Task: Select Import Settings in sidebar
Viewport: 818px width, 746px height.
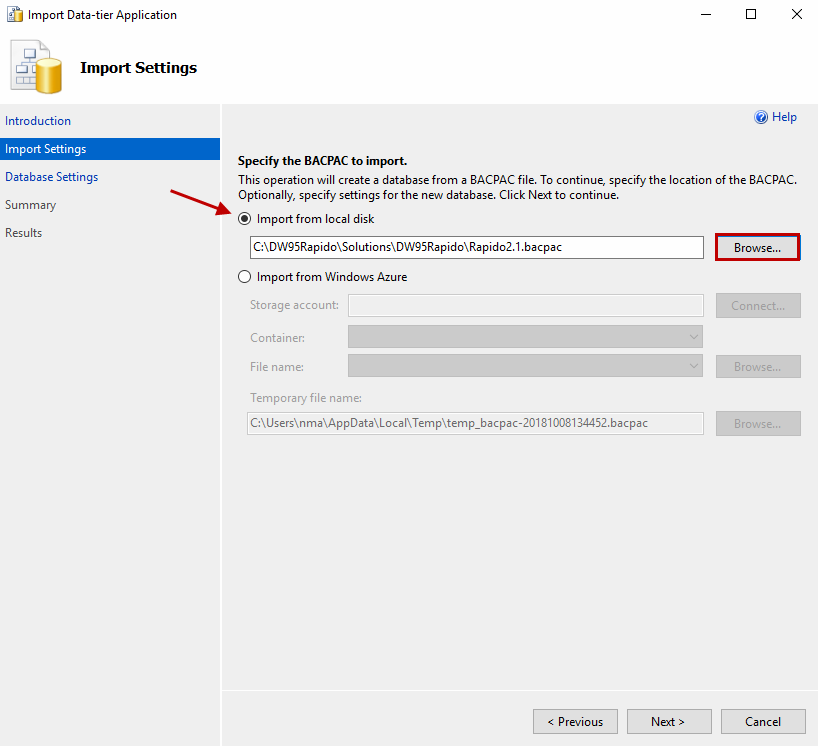Action: 46,149
